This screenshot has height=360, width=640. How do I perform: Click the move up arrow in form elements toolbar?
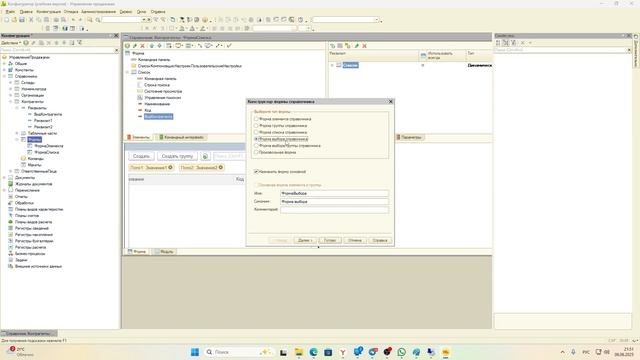click(152, 46)
